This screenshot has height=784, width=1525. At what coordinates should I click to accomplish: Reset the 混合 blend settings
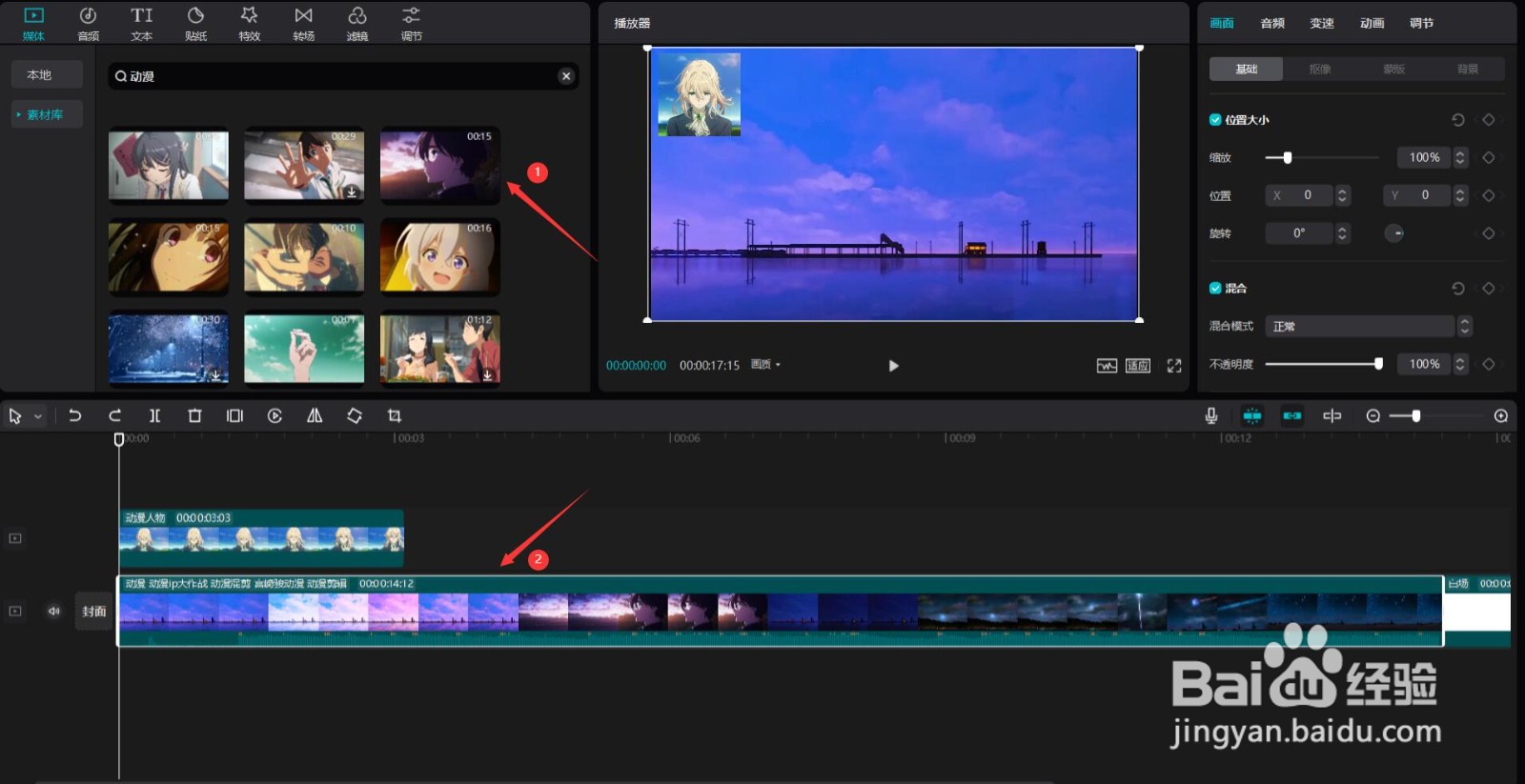(x=1457, y=289)
